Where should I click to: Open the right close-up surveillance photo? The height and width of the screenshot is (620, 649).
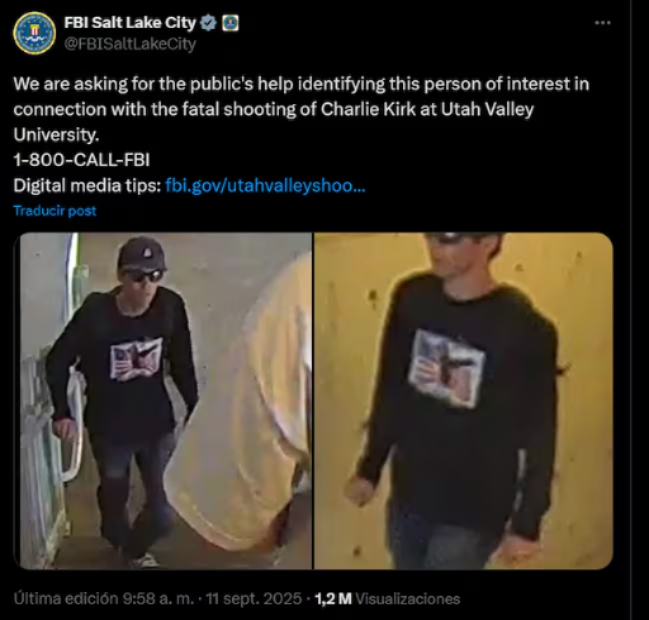464,401
